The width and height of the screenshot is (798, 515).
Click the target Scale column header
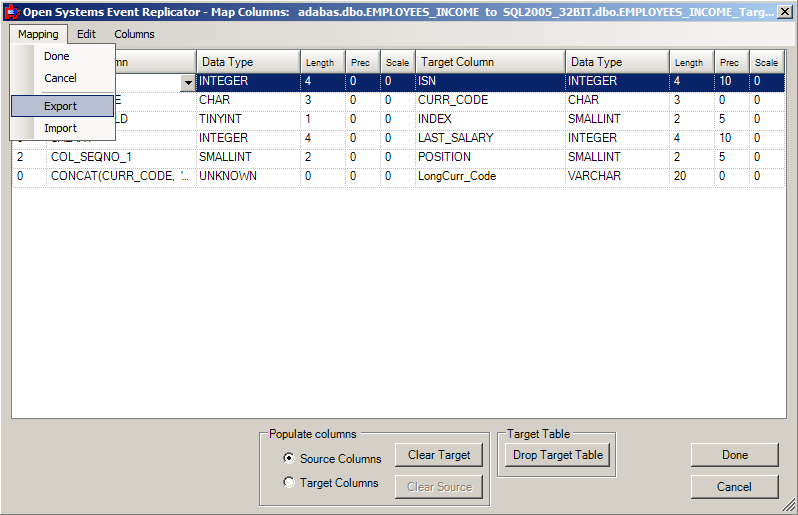[x=766, y=62]
